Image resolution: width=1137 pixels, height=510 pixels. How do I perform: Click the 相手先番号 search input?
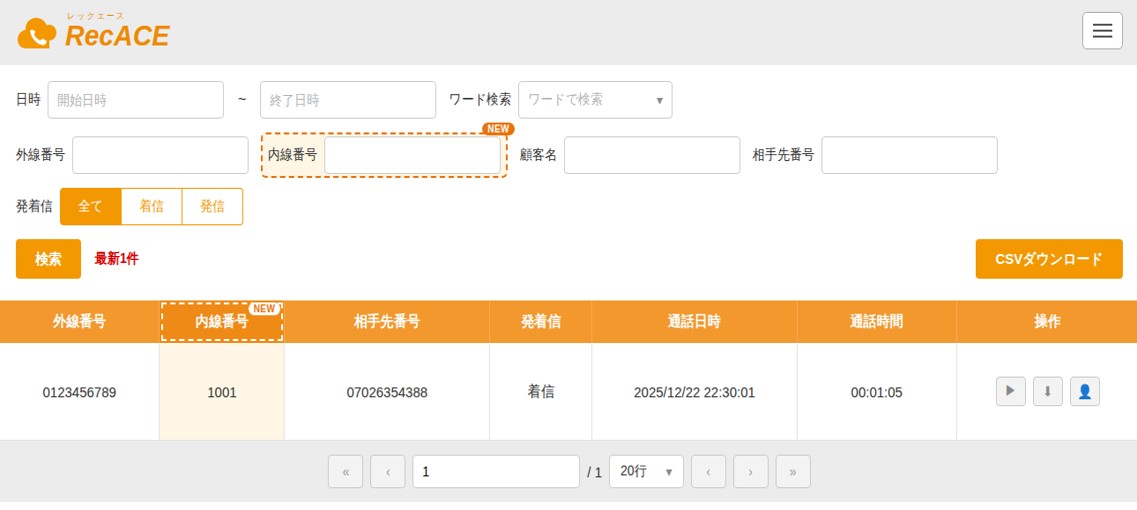(909, 155)
